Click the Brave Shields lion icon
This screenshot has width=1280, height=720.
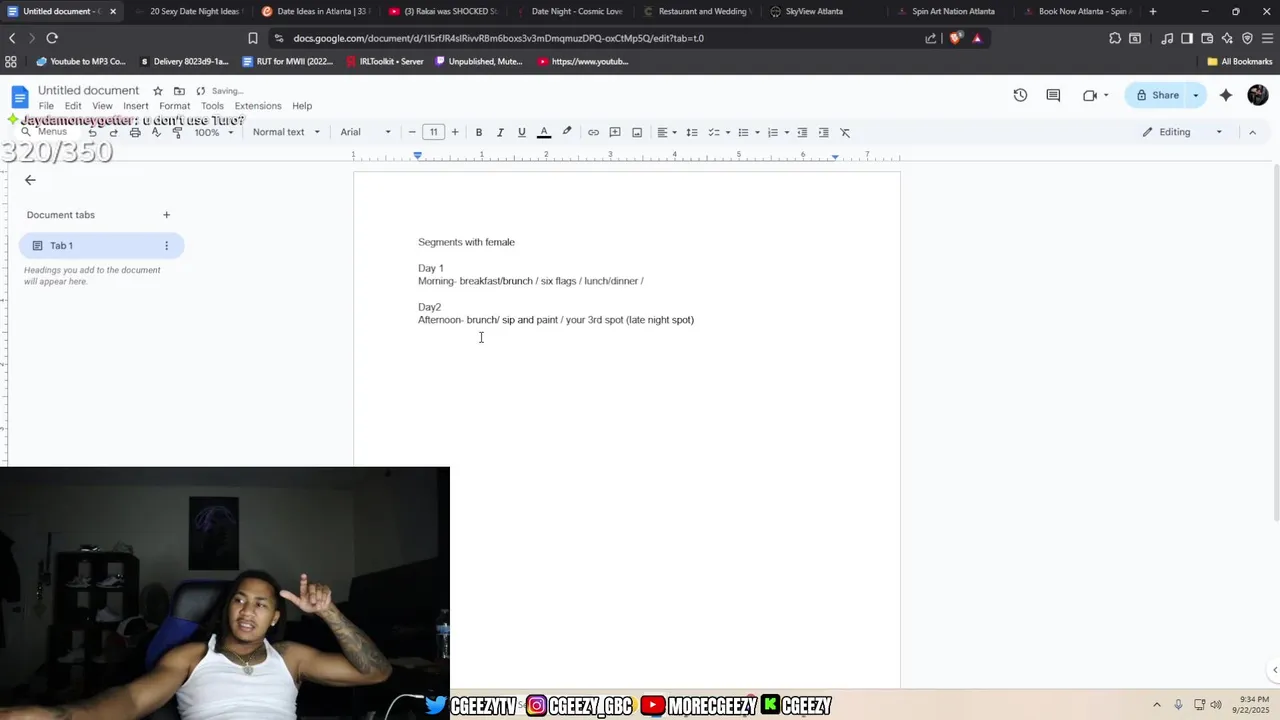point(956,38)
